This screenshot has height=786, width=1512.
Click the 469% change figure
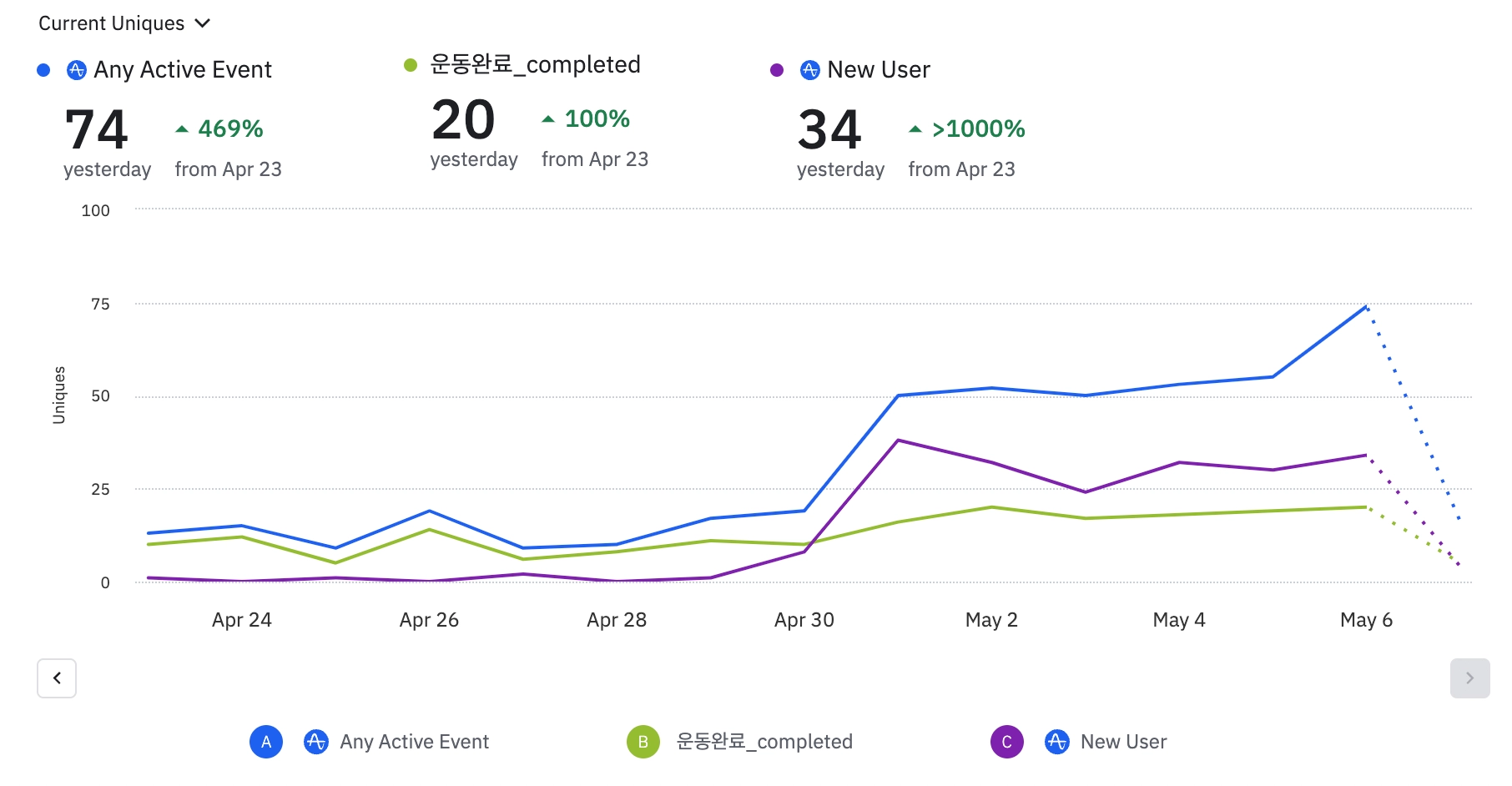pyautogui.click(x=231, y=129)
